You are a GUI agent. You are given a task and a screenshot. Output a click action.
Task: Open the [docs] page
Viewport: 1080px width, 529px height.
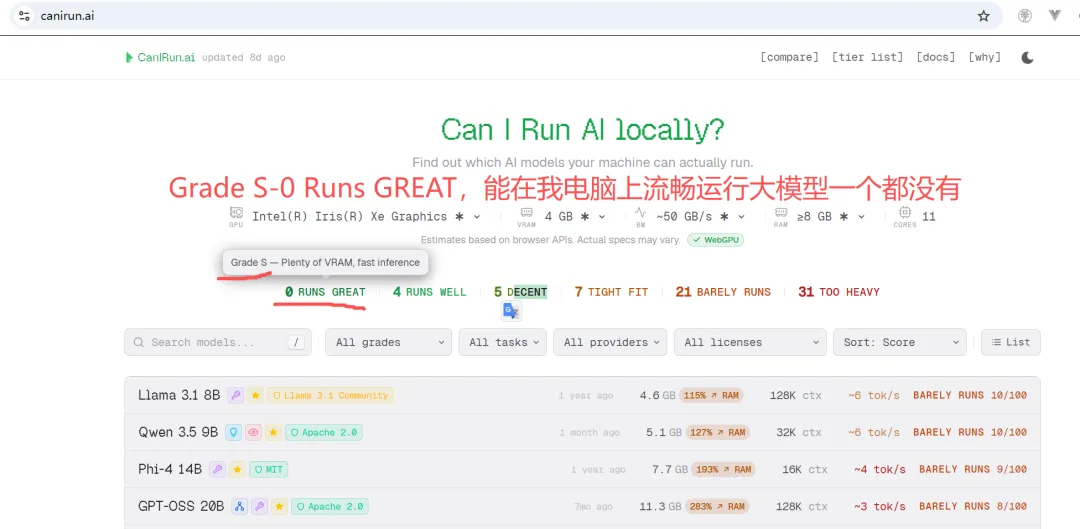pos(935,57)
